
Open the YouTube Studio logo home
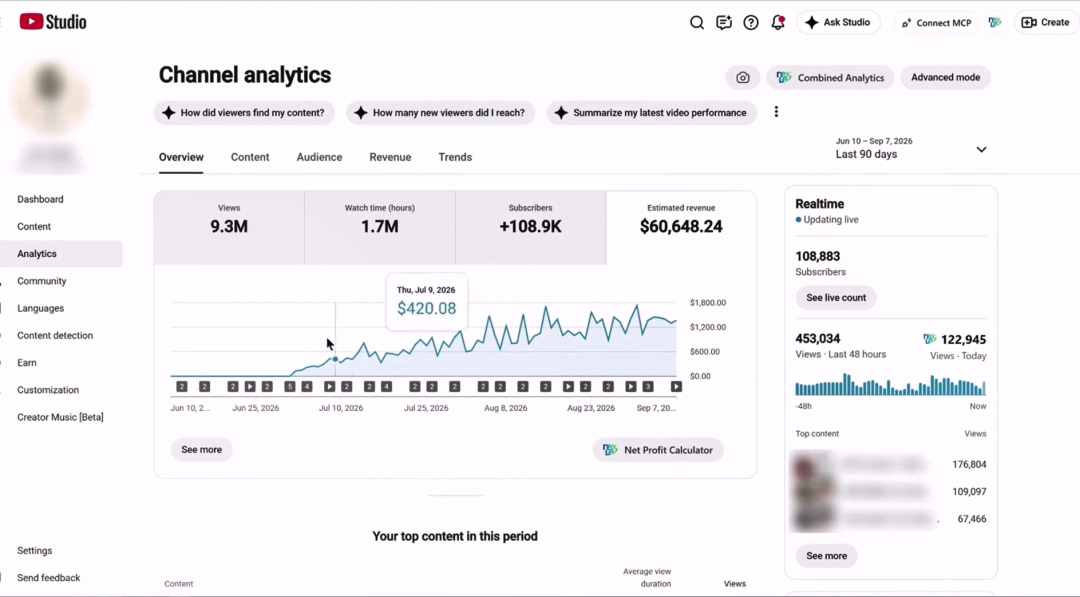[53, 22]
